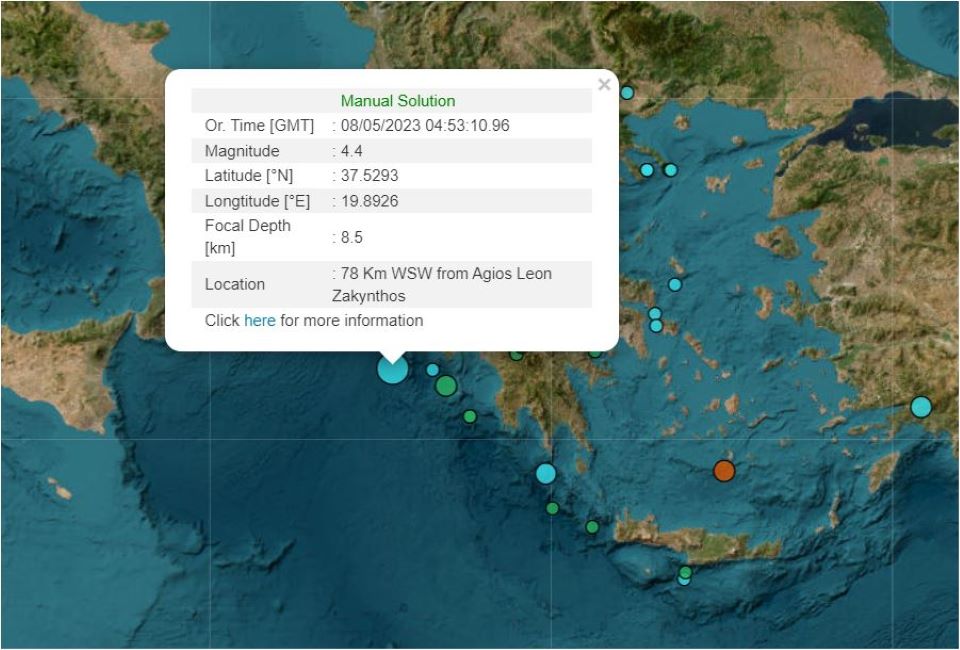Click the Location row showing Agios Leon Zakynthos
Viewport: 960px width, 650px height.
[390, 284]
